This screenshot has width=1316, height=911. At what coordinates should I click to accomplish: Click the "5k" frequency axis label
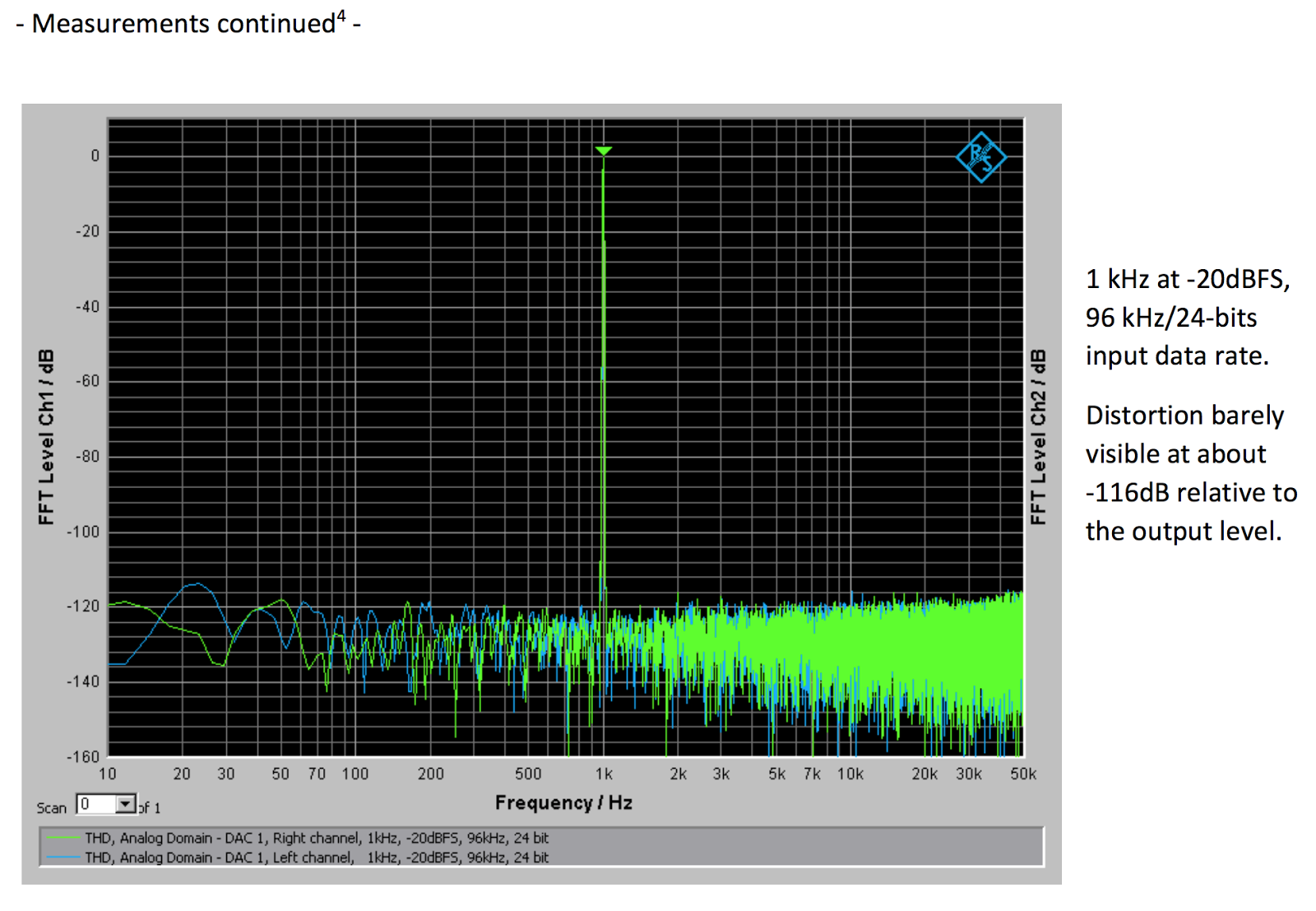(777, 774)
